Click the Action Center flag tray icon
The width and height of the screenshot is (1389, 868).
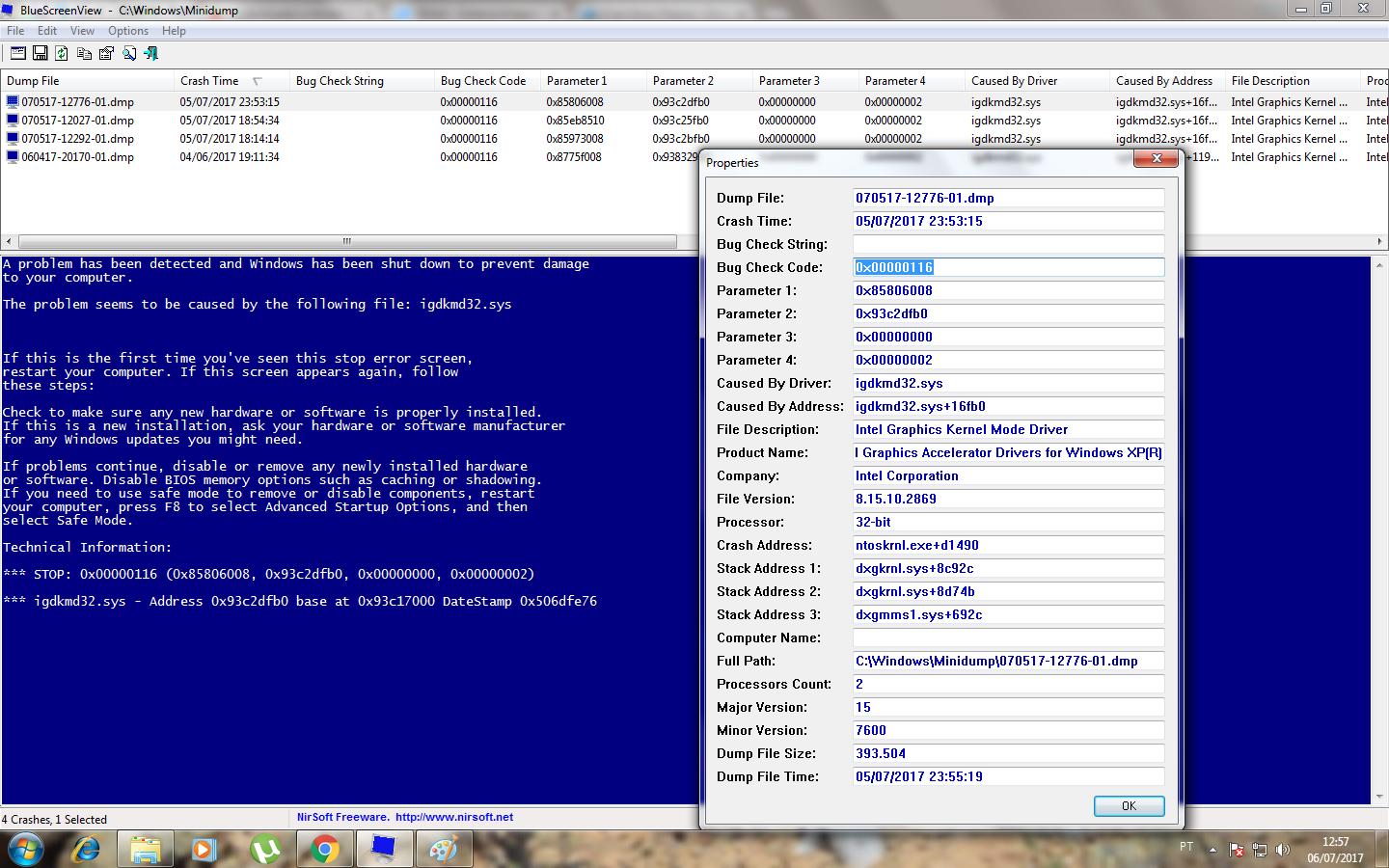1237,850
